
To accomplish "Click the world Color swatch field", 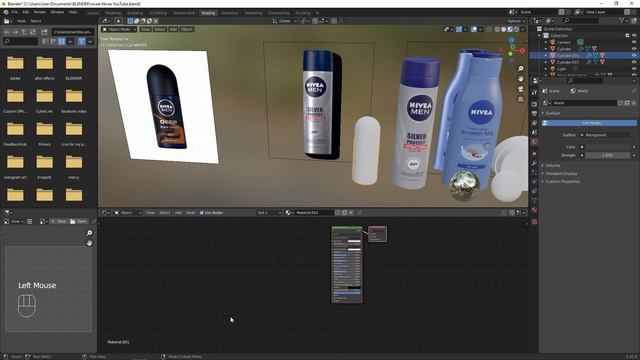I will (608, 147).
